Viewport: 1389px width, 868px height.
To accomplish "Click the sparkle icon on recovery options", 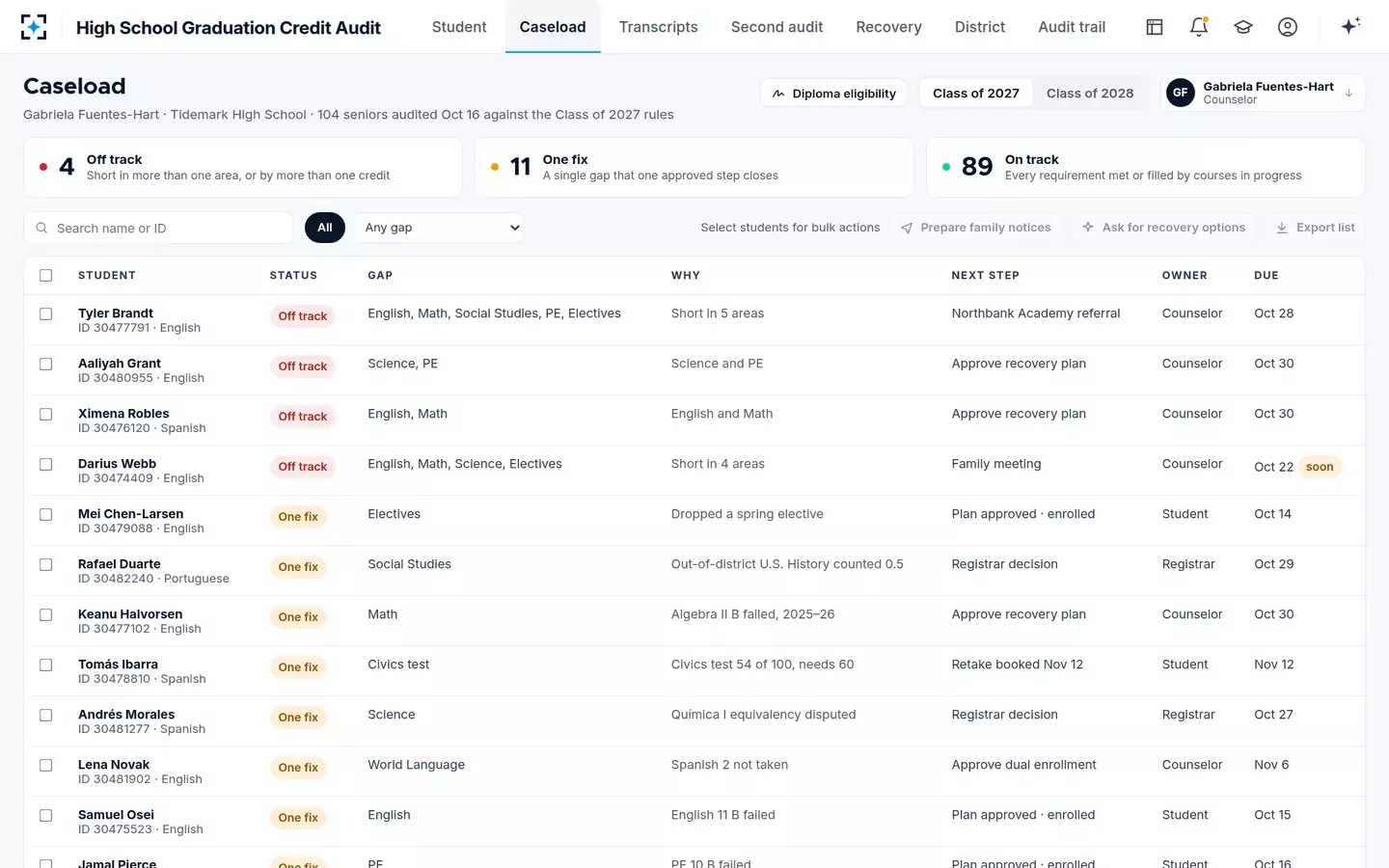I will (x=1088, y=228).
